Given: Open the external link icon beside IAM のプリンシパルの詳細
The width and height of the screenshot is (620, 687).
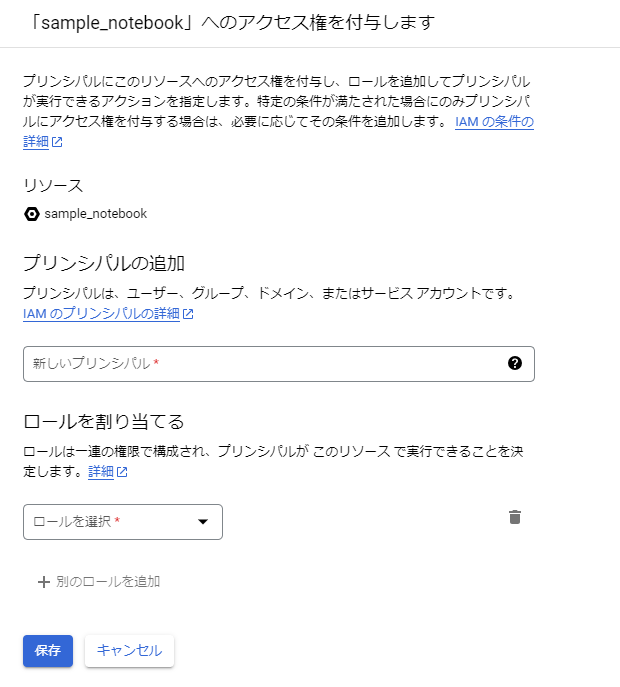Looking at the screenshot, I should 188,314.
